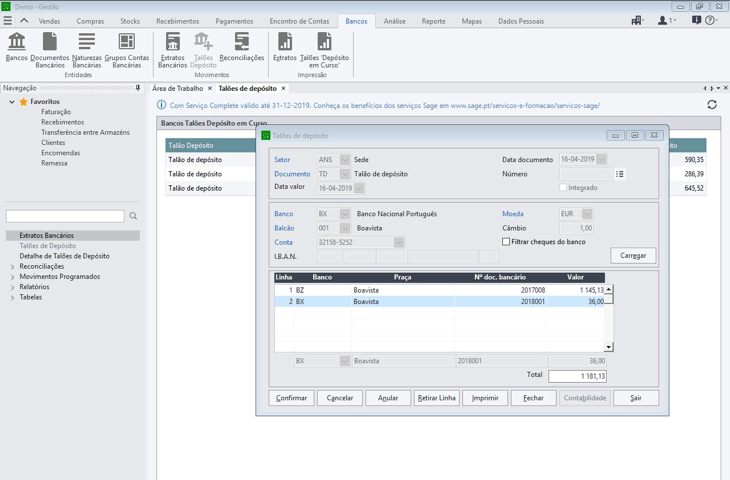730x480 pixels.
Task: Toggle the Integrado checkbox
Action: pyautogui.click(x=563, y=188)
